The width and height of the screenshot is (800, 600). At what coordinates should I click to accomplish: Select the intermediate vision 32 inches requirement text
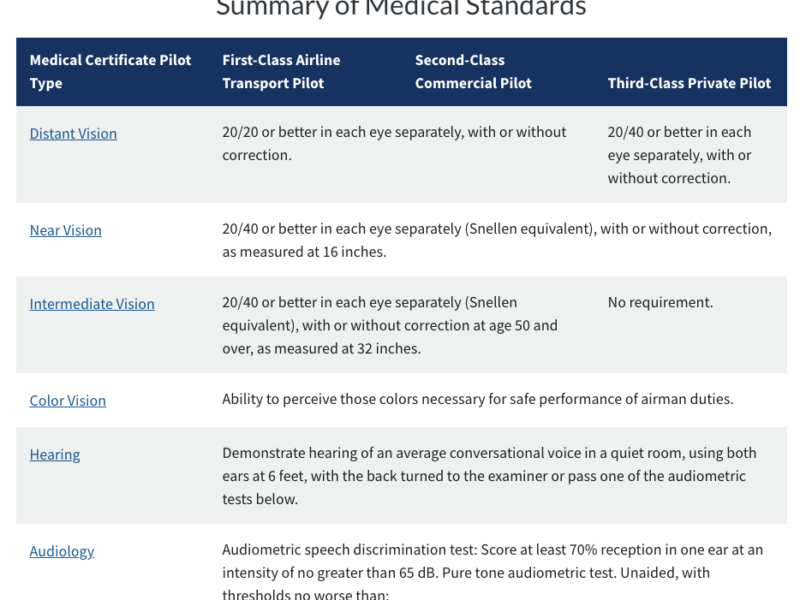click(x=390, y=325)
